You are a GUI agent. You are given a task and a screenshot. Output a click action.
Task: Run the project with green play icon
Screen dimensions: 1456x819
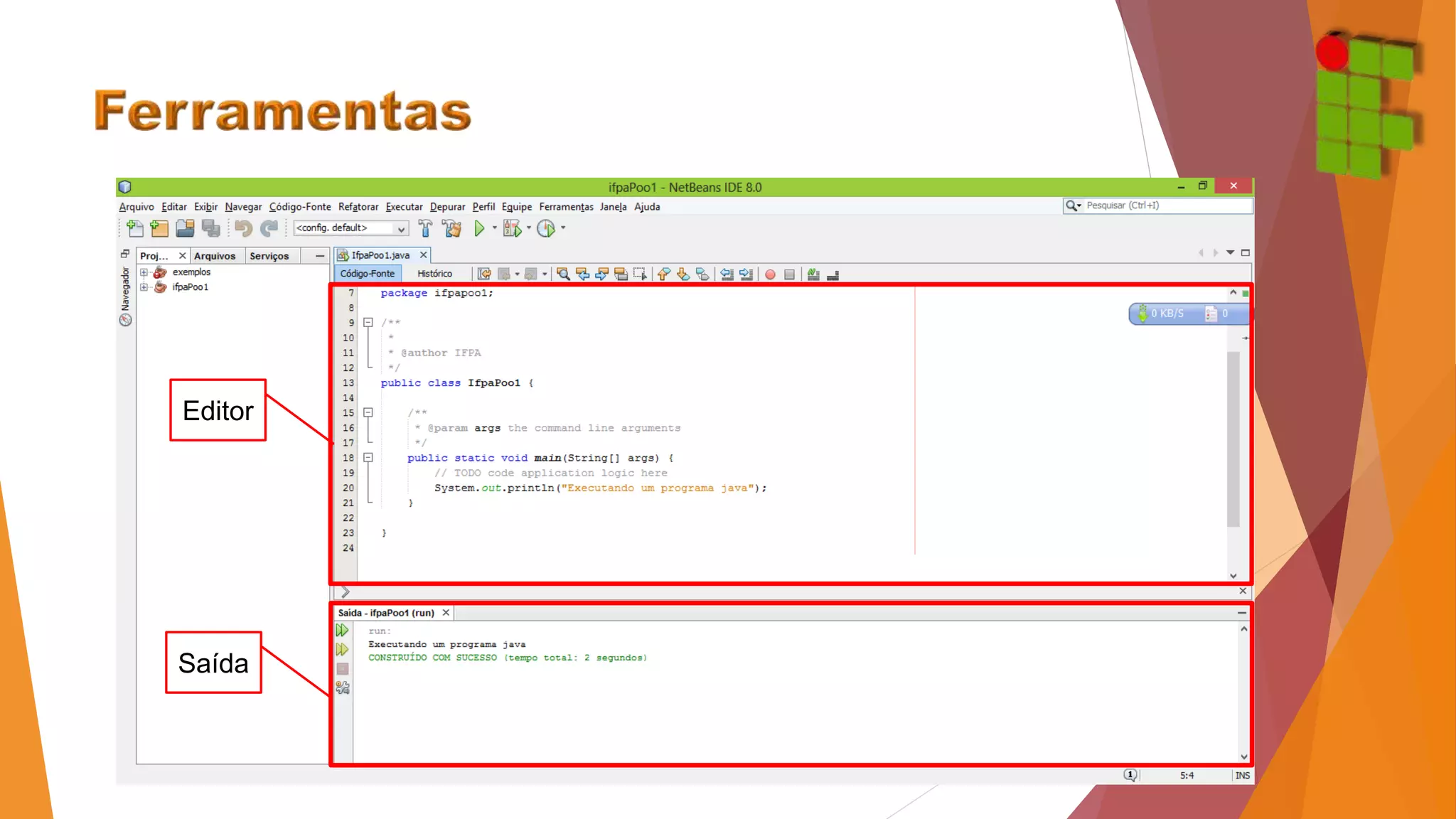(479, 228)
